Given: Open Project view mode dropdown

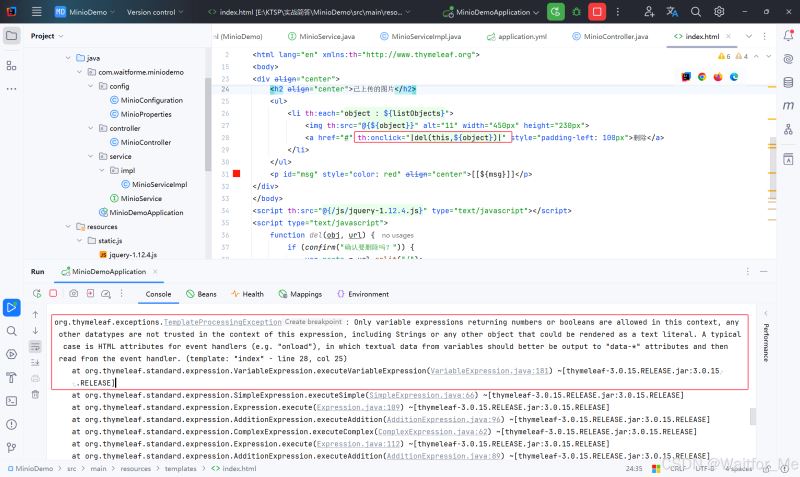Looking at the screenshot, I should click(x=47, y=36).
